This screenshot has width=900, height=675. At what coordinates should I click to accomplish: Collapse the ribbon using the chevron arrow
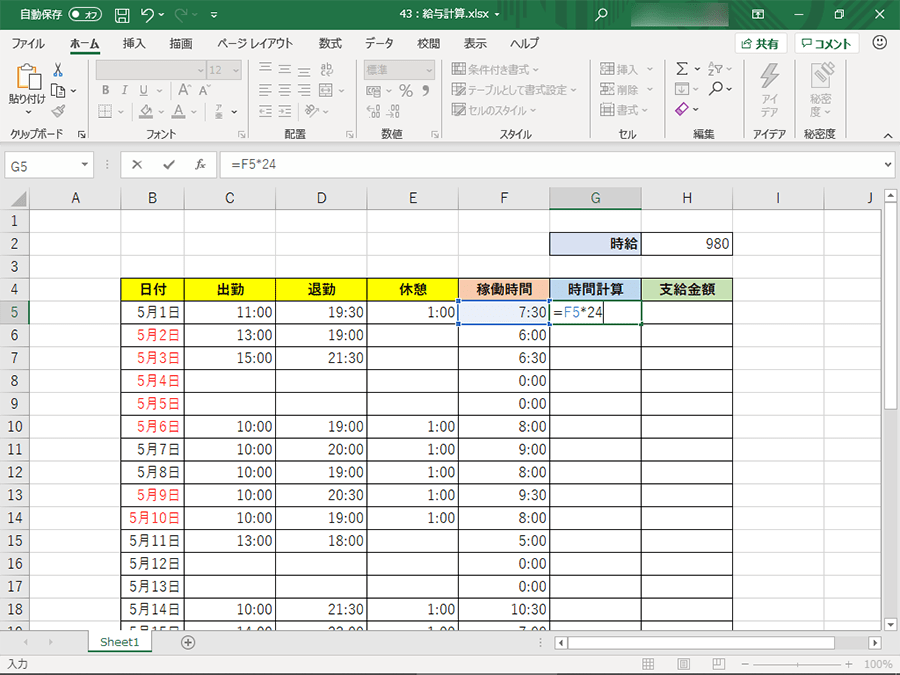tap(886, 134)
